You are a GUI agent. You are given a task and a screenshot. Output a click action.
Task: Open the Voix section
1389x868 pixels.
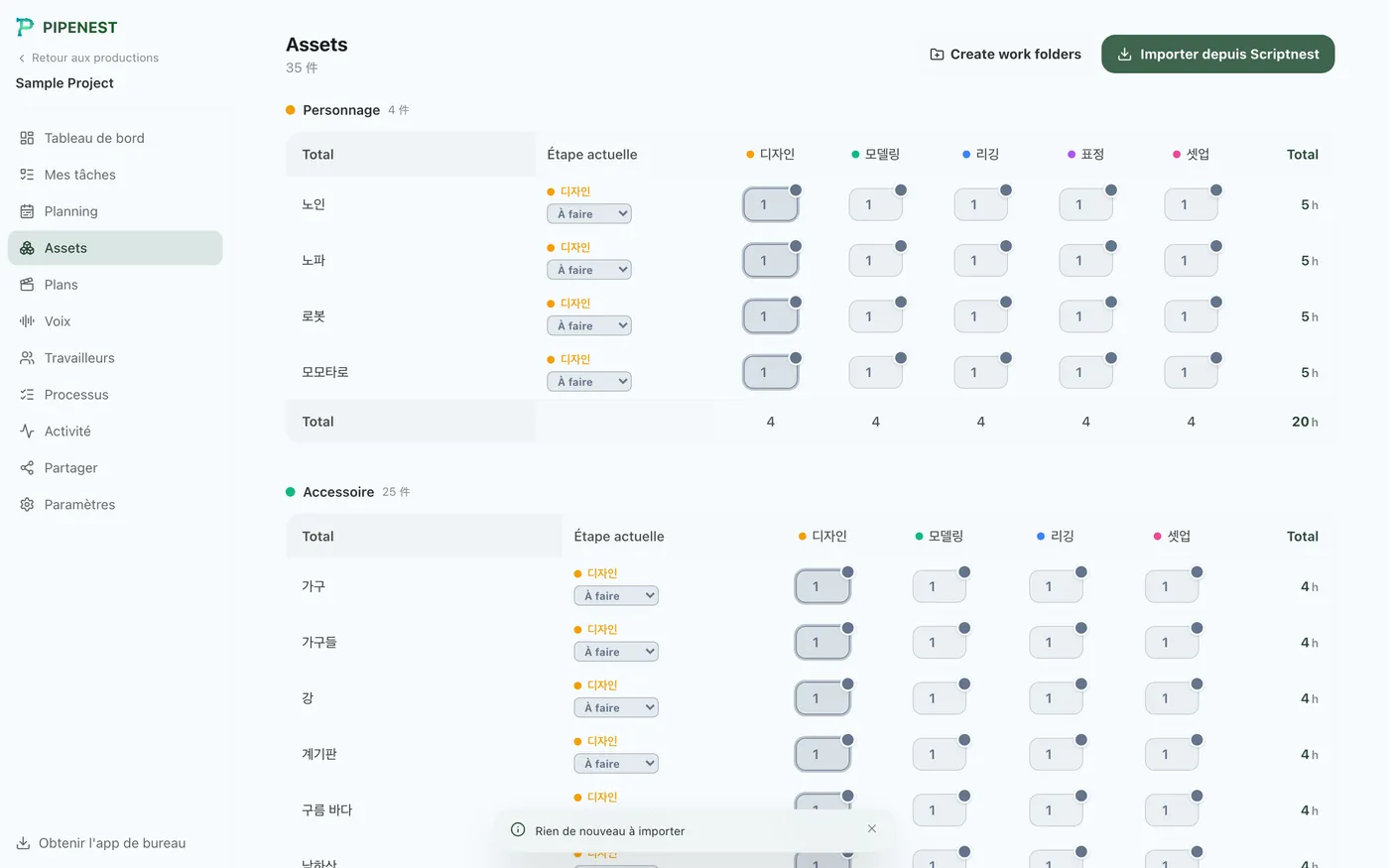[x=115, y=321]
